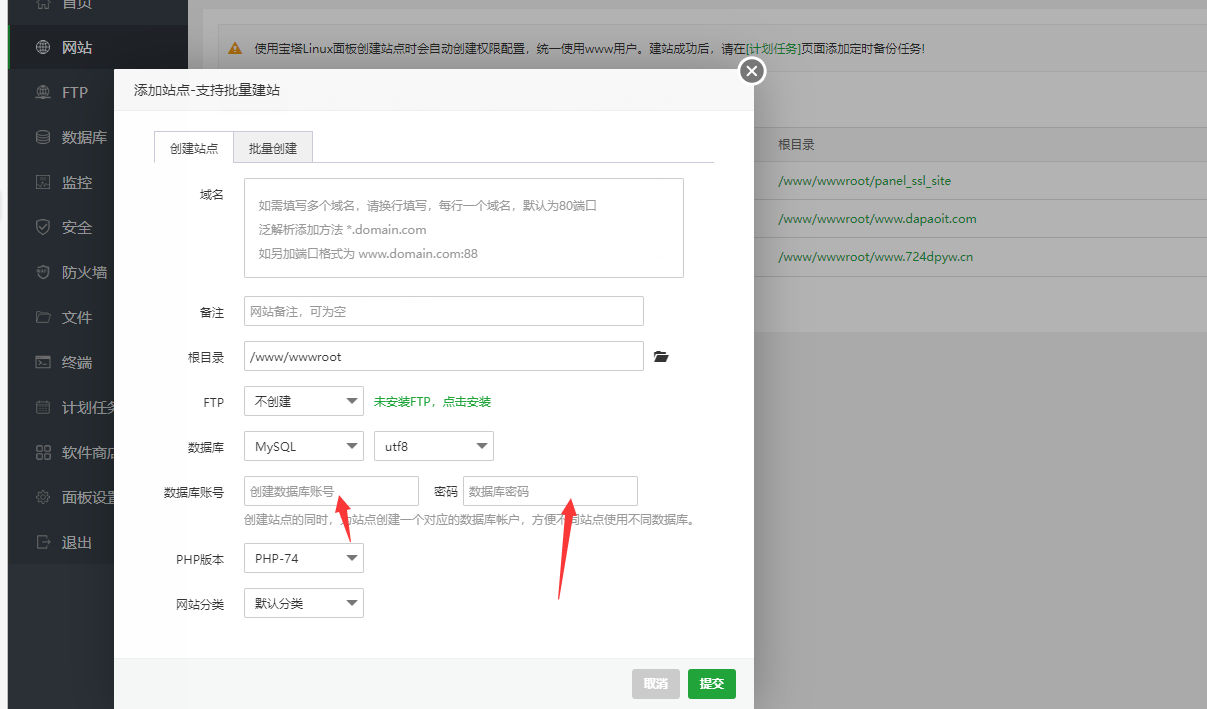This screenshot has width=1207, height=709.
Task: Click the shield icon next to 安全
Action: pos(43,227)
